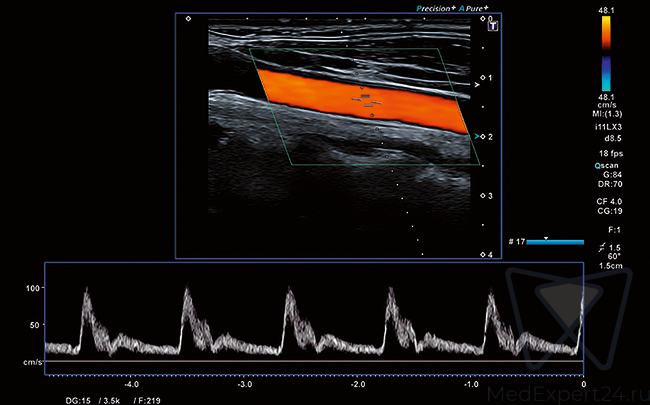Open the G:84 gain setting
The width and height of the screenshot is (650, 405).
pos(607,176)
